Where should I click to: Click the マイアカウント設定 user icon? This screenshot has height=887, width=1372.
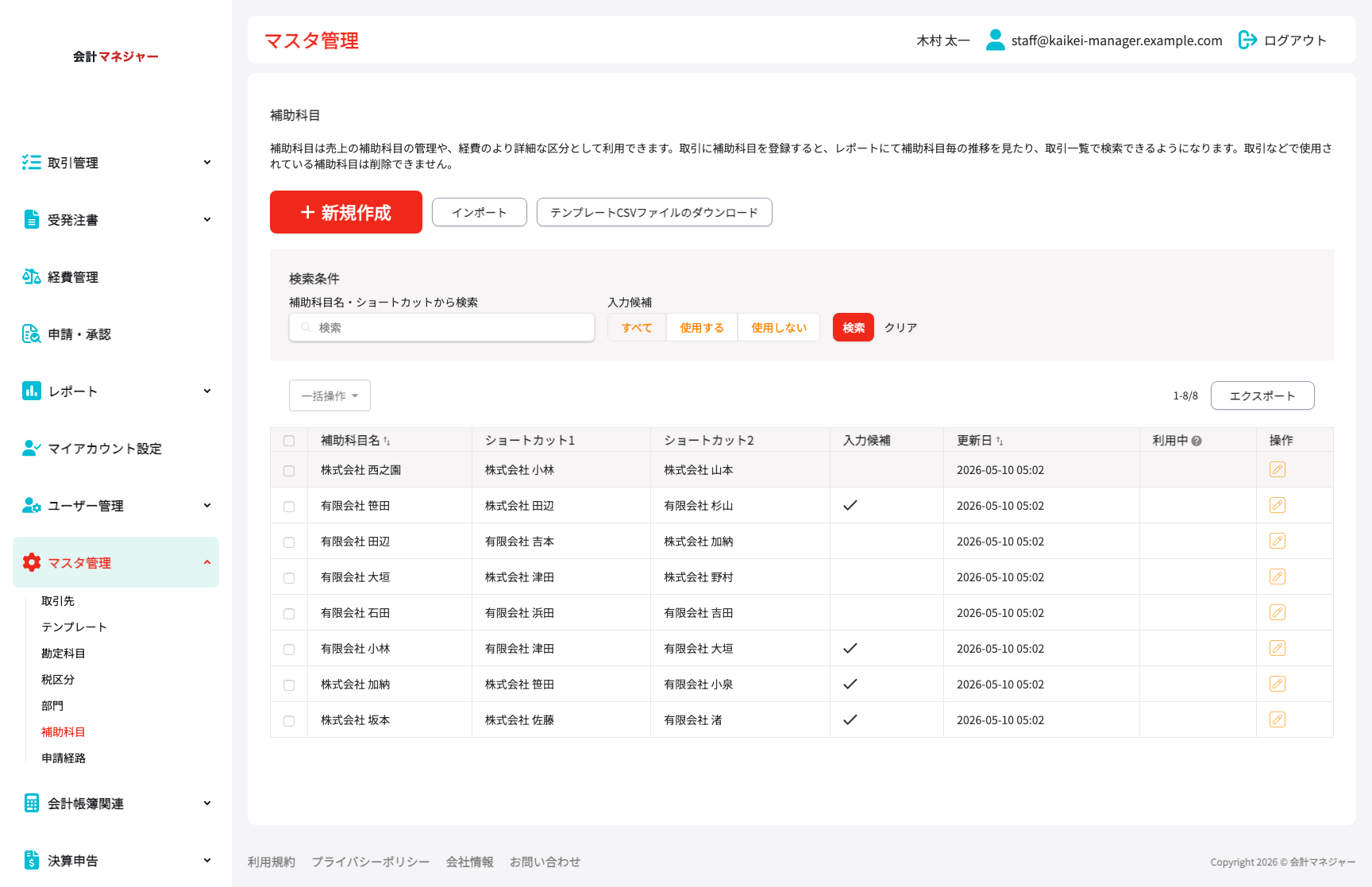(32, 449)
